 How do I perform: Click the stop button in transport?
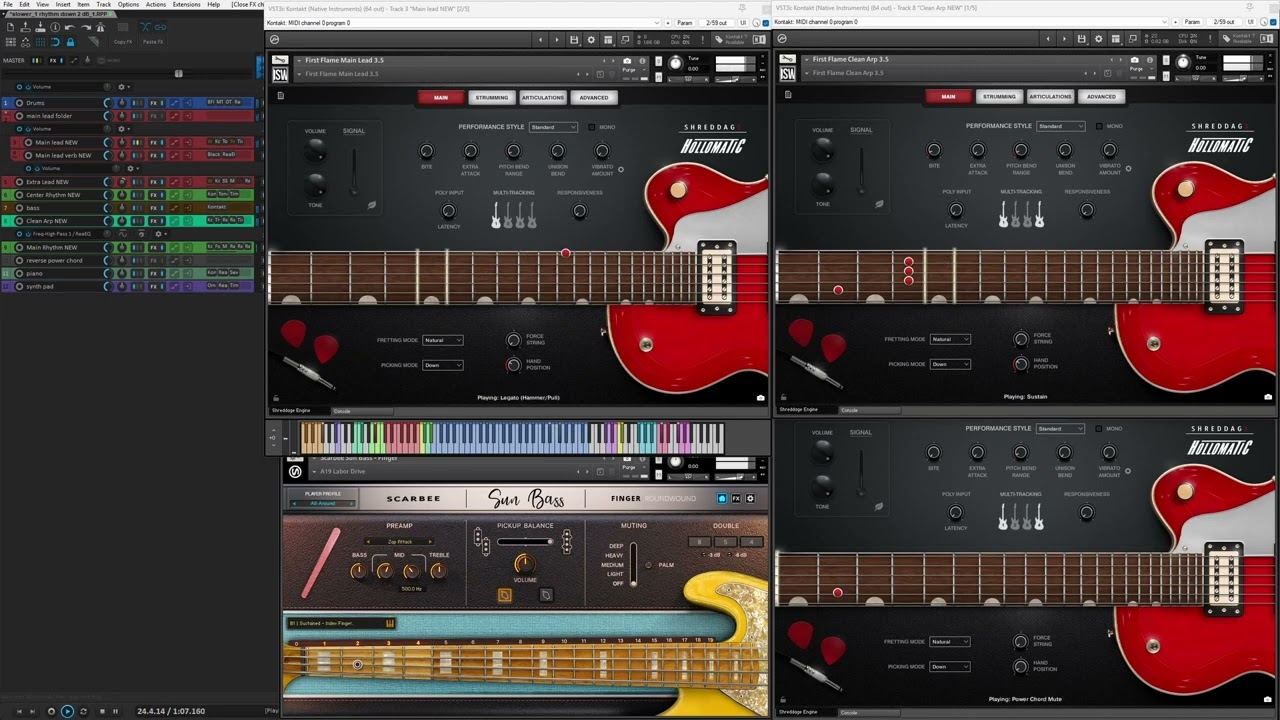pos(101,711)
